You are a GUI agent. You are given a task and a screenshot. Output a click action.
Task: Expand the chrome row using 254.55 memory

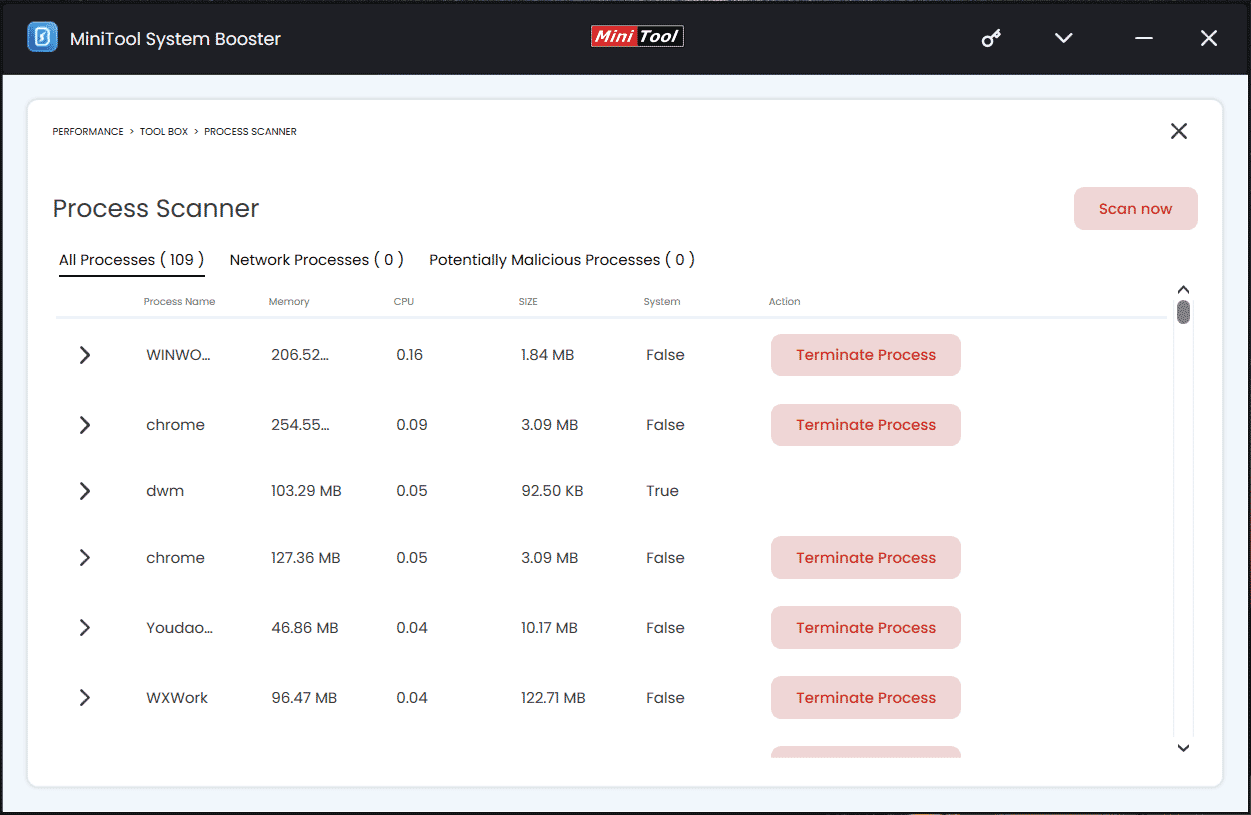85,425
